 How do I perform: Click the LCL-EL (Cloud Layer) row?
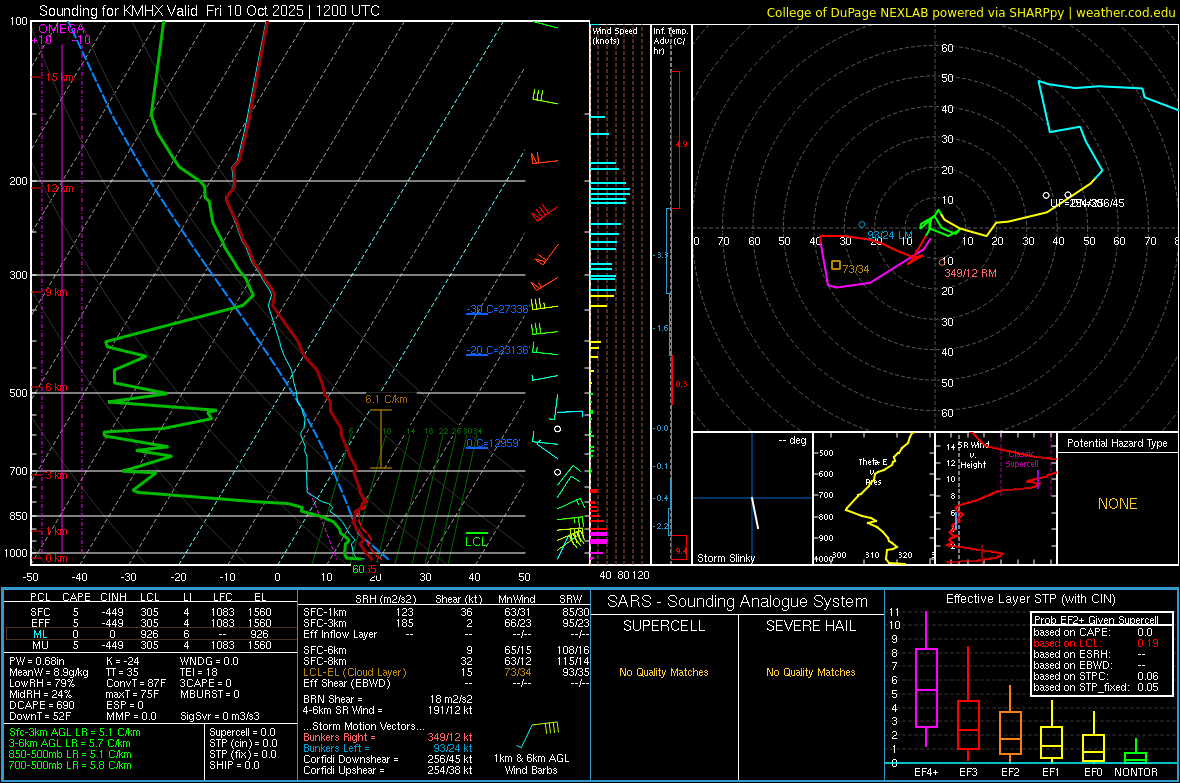(446, 672)
